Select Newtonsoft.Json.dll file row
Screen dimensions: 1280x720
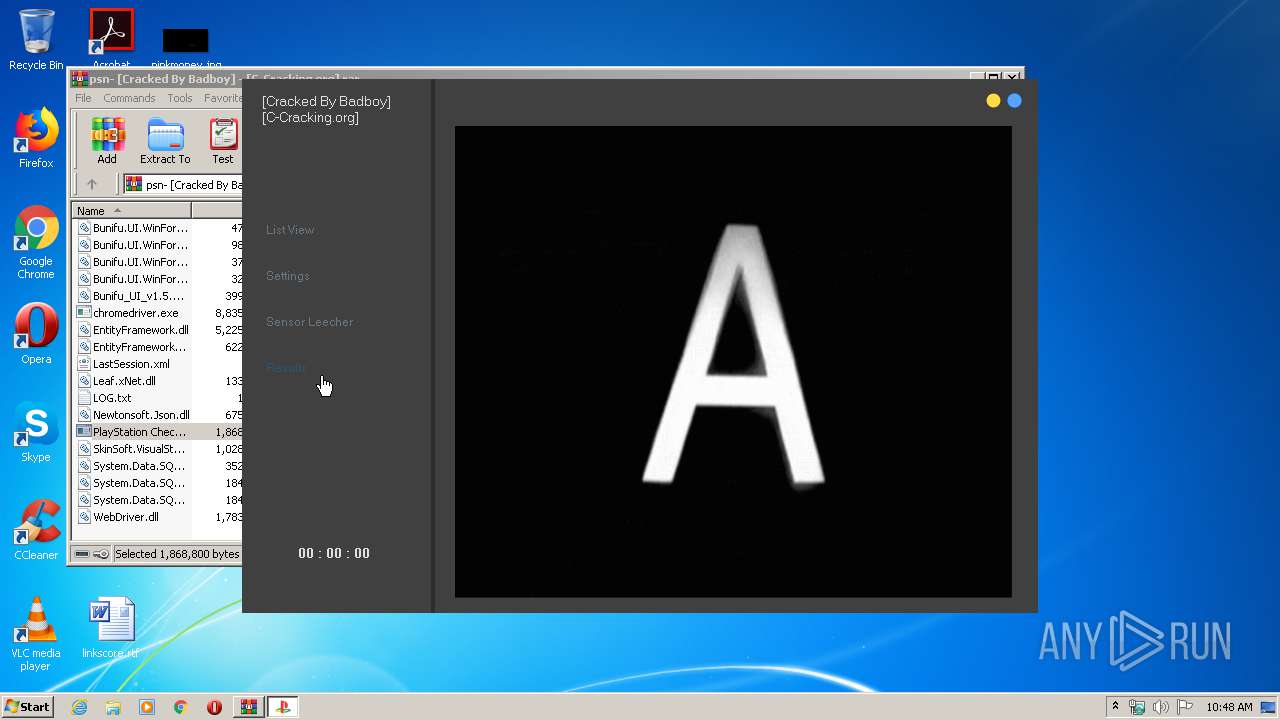[x=157, y=415]
